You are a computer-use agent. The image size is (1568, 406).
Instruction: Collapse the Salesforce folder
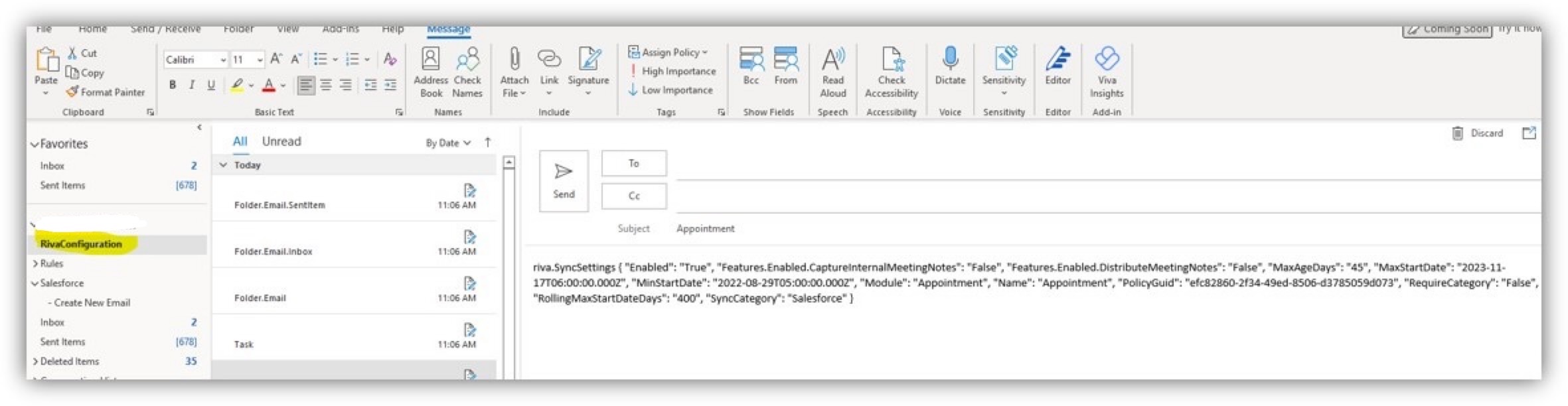point(35,283)
